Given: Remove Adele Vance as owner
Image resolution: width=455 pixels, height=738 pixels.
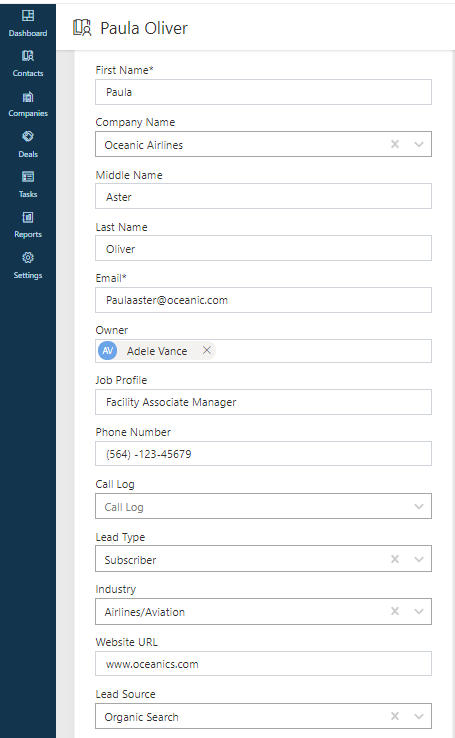Looking at the screenshot, I should (x=207, y=350).
